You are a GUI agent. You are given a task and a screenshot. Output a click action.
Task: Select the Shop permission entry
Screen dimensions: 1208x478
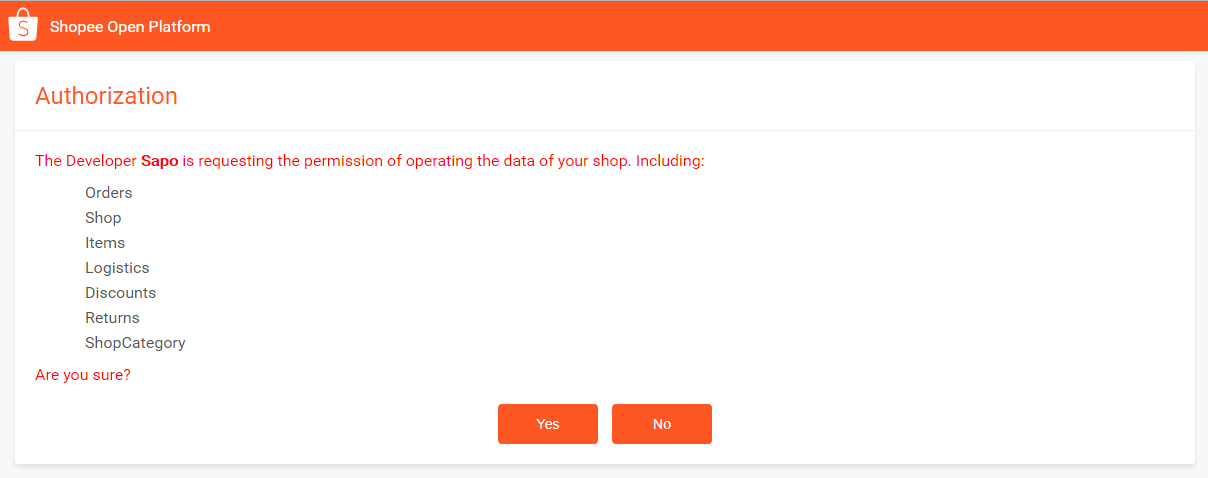click(103, 218)
